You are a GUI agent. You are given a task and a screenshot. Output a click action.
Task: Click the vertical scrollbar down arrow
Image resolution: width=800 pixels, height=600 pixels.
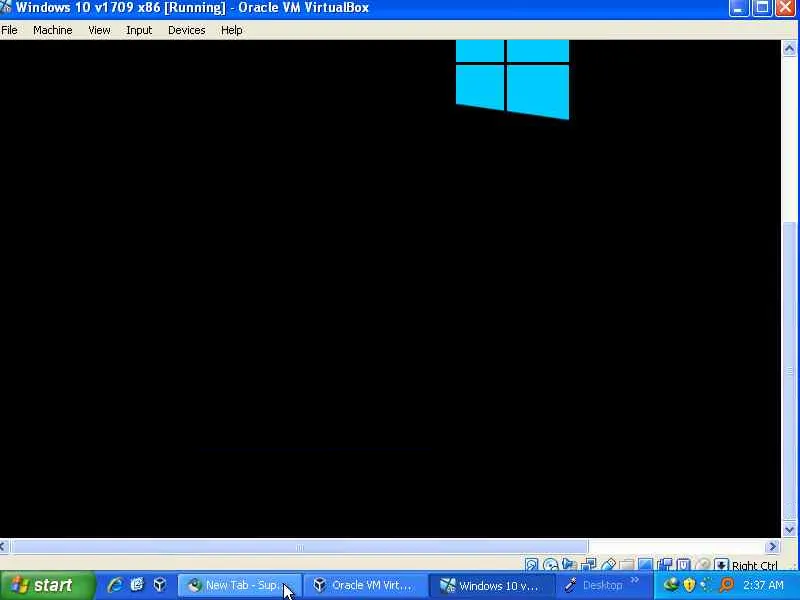point(789,530)
